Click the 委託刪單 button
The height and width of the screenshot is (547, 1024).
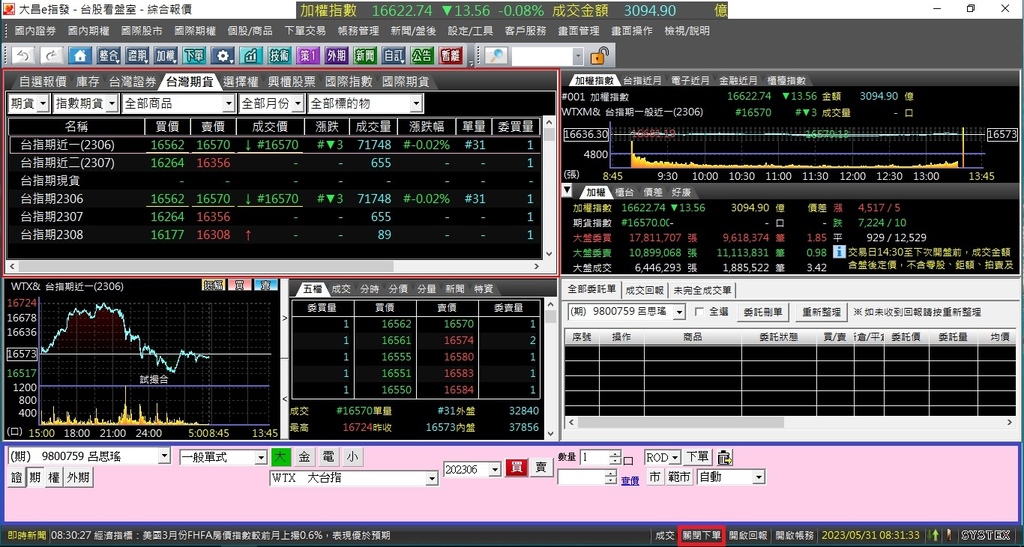763,312
